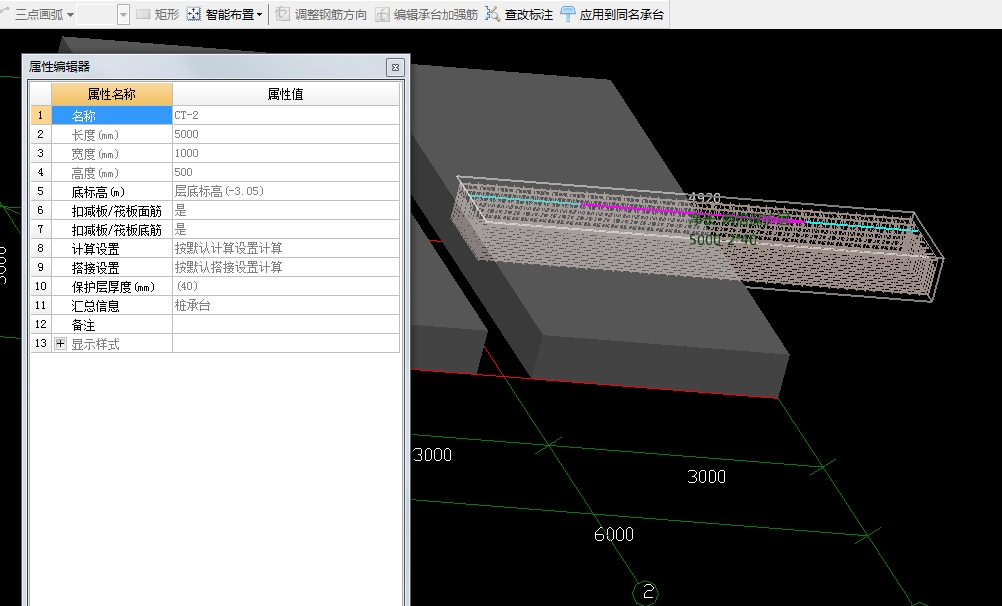Click the 汇总信息 value 桩承台
The image size is (1002, 606).
286,305
